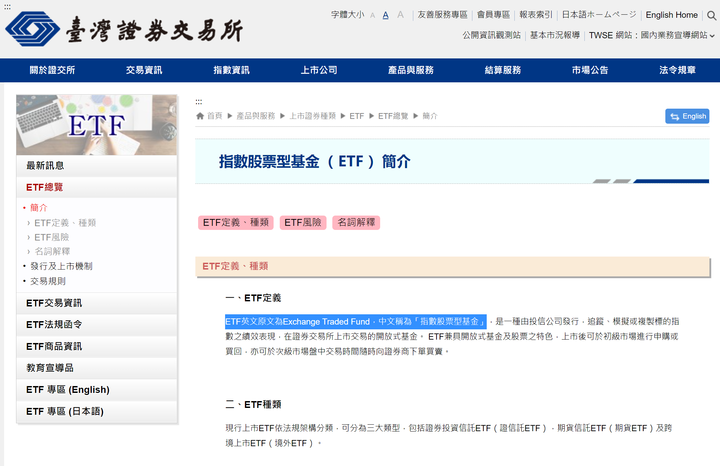Open the 關於證交所 menu
Viewport: 720px width, 466px height.
[x=52, y=70]
